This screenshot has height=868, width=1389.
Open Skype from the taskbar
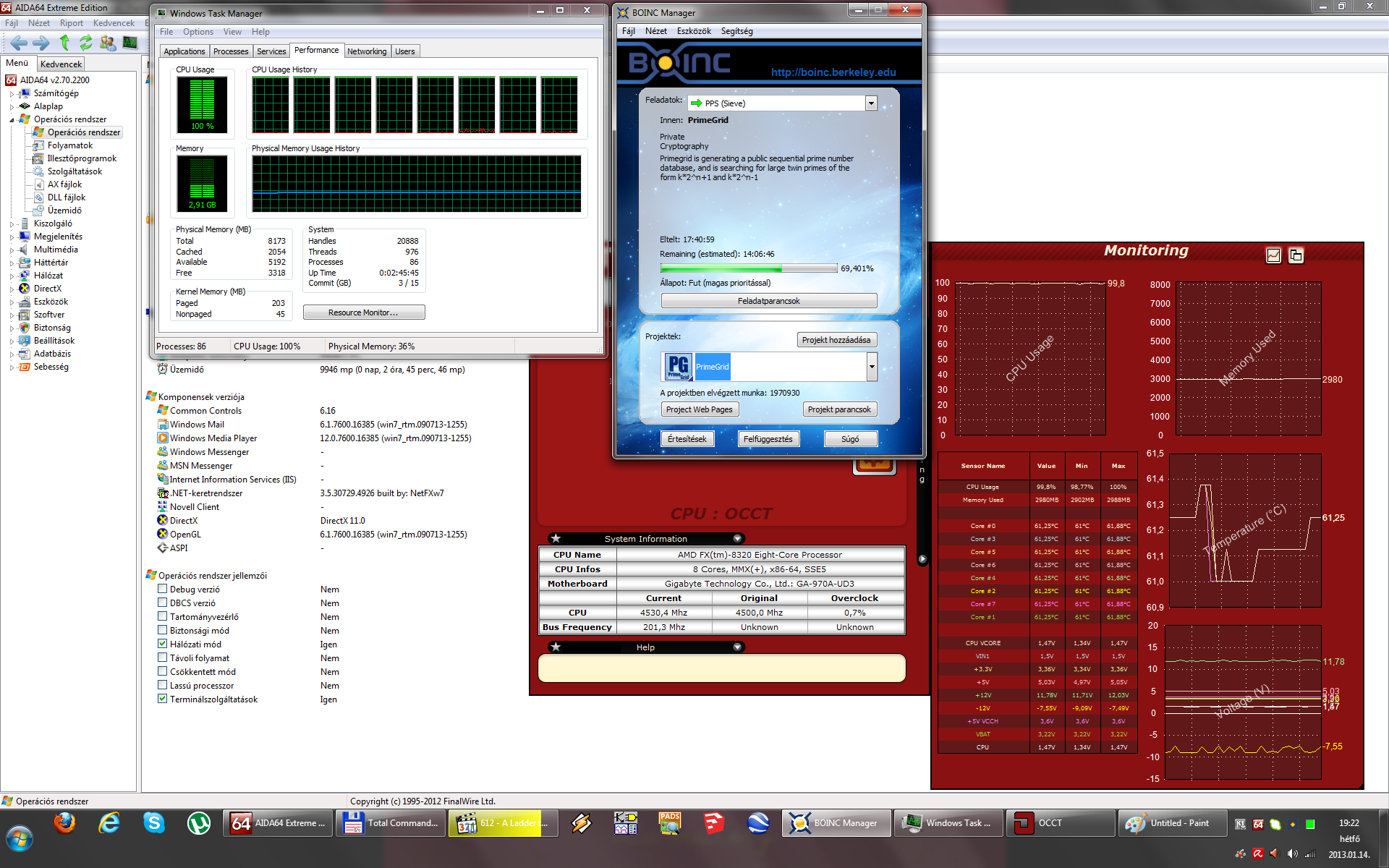coord(153,823)
